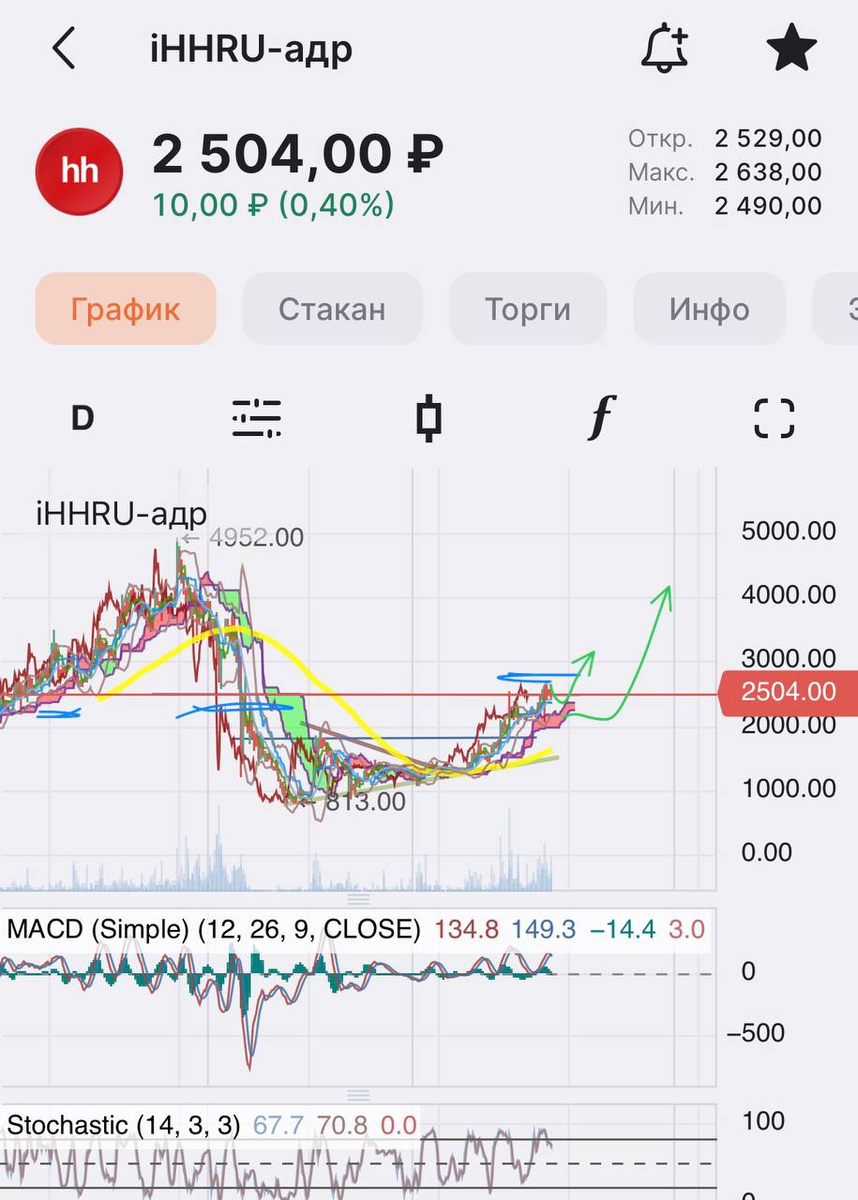Click the 10,00 ₽ (0,40%) change value
Viewport: 858px width, 1200px height.
[273, 205]
